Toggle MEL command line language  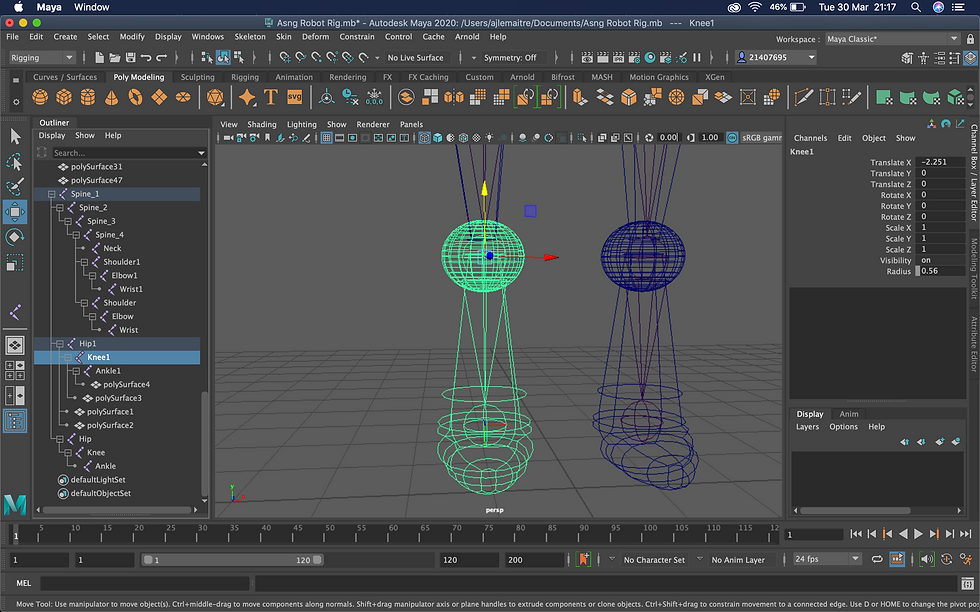(24, 583)
